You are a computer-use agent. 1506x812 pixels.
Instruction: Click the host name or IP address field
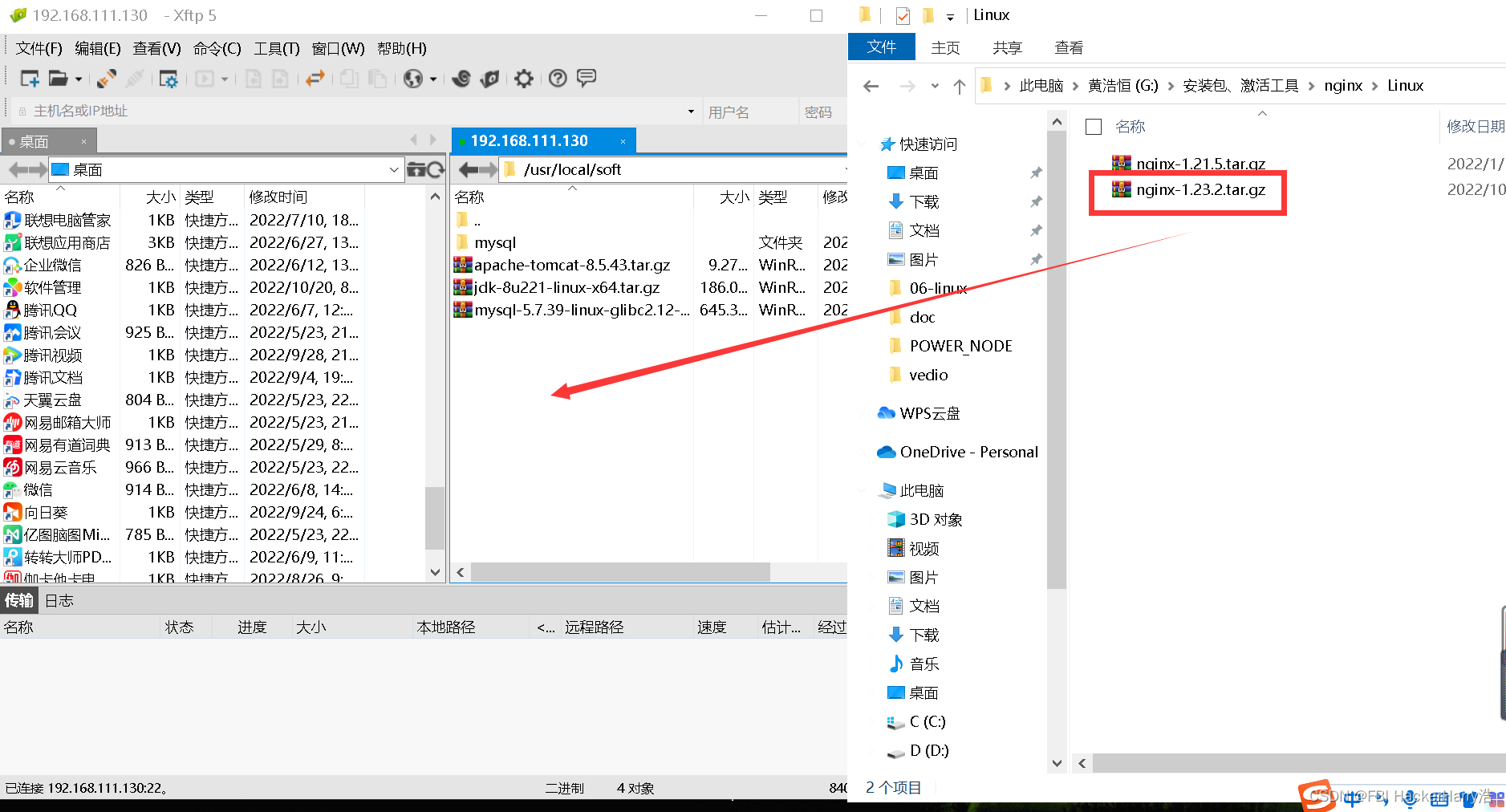click(x=353, y=111)
